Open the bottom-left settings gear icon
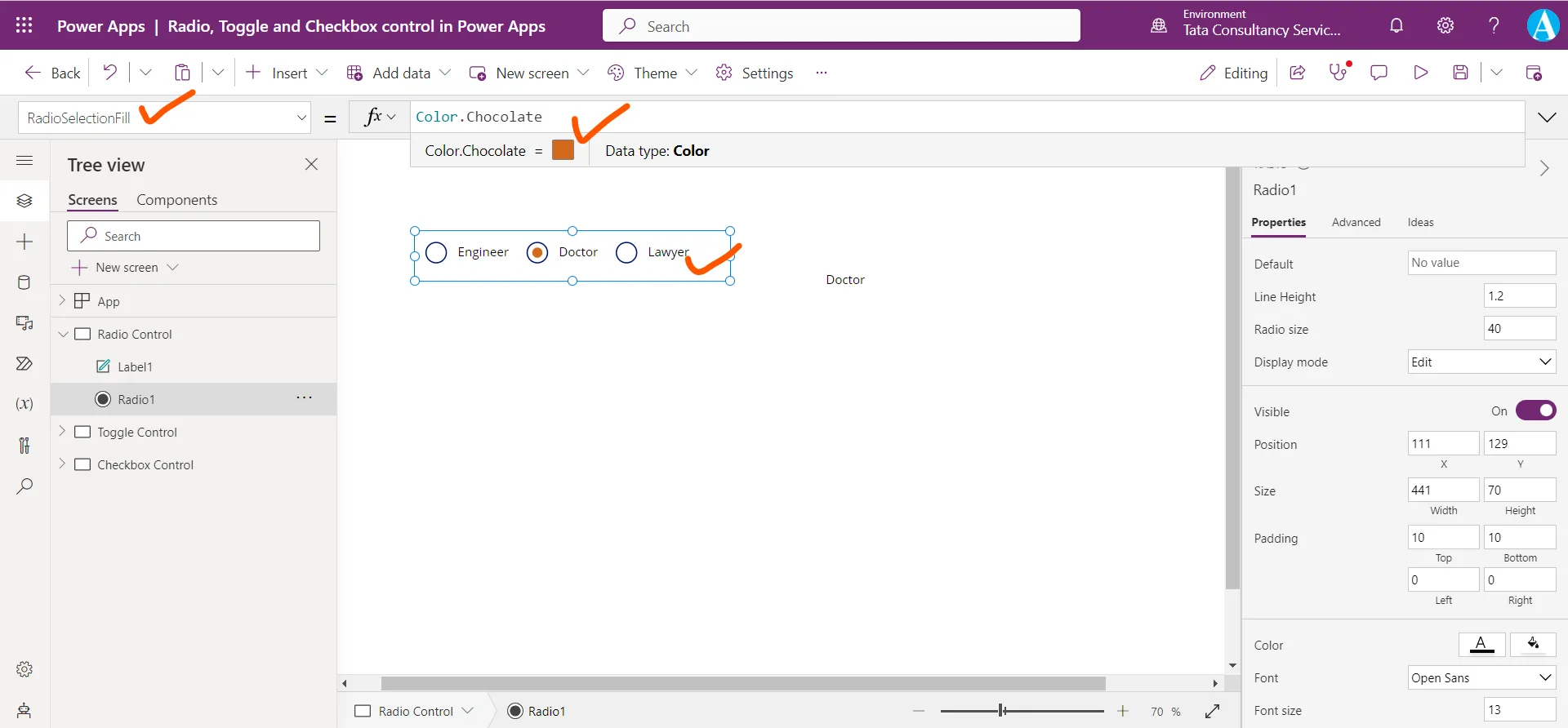Image resolution: width=1568 pixels, height=728 pixels. click(24, 669)
